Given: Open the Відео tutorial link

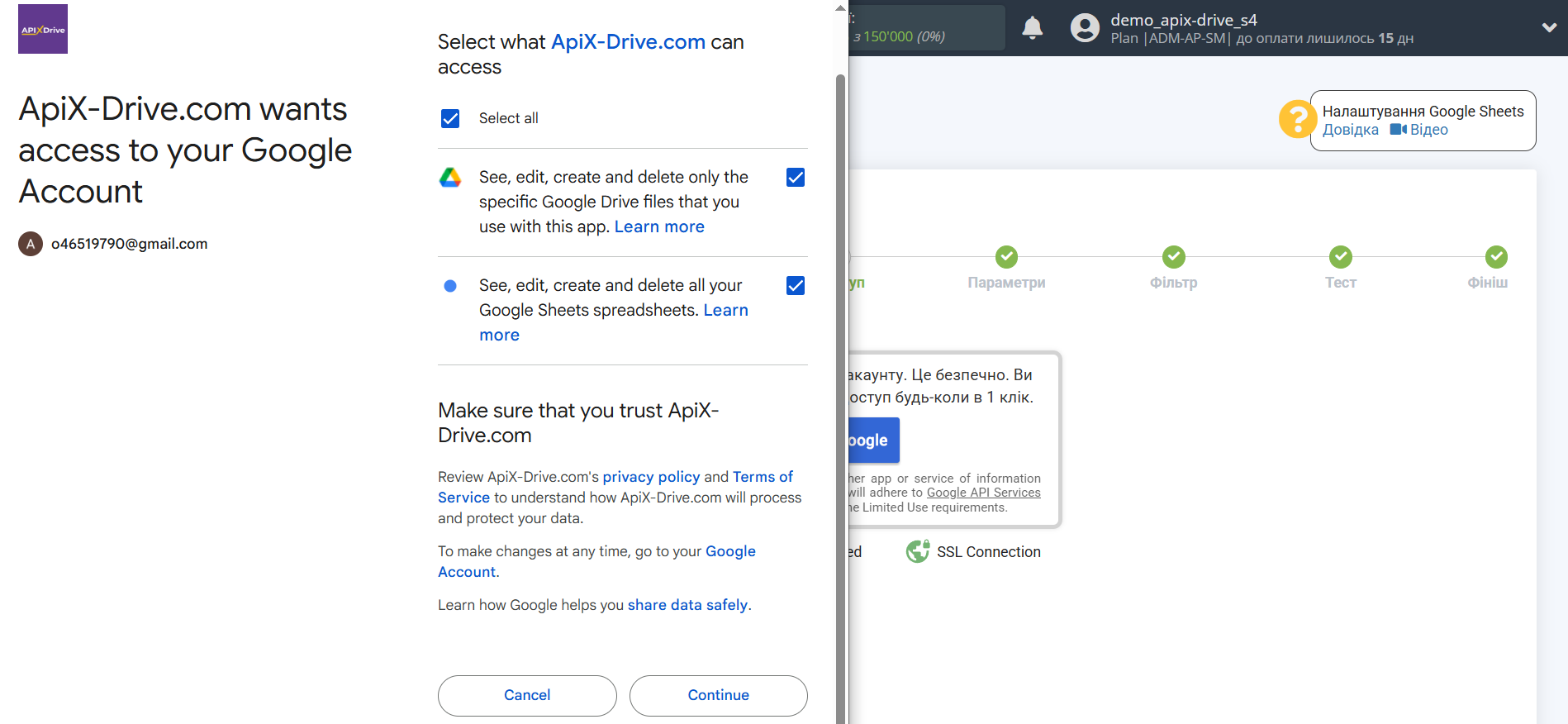Looking at the screenshot, I should point(1428,130).
